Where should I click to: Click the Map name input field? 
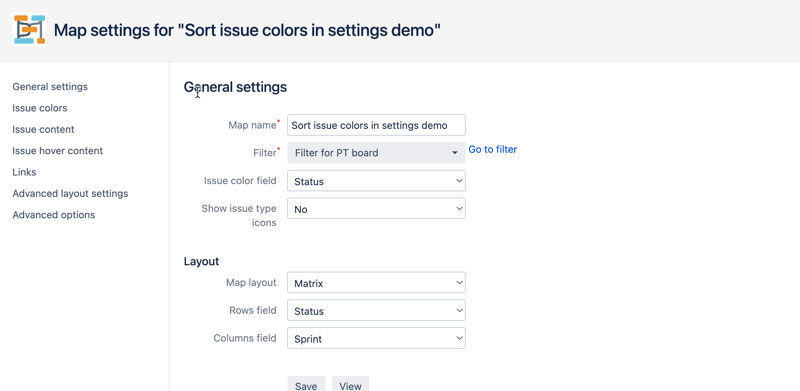pyautogui.click(x=376, y=125)
